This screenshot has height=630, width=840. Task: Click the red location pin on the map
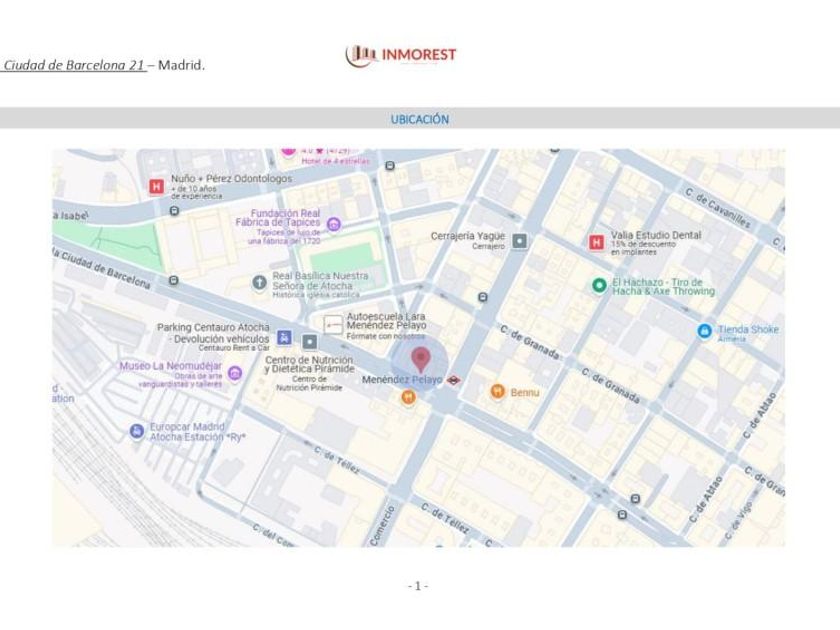[x=421, y=359]
